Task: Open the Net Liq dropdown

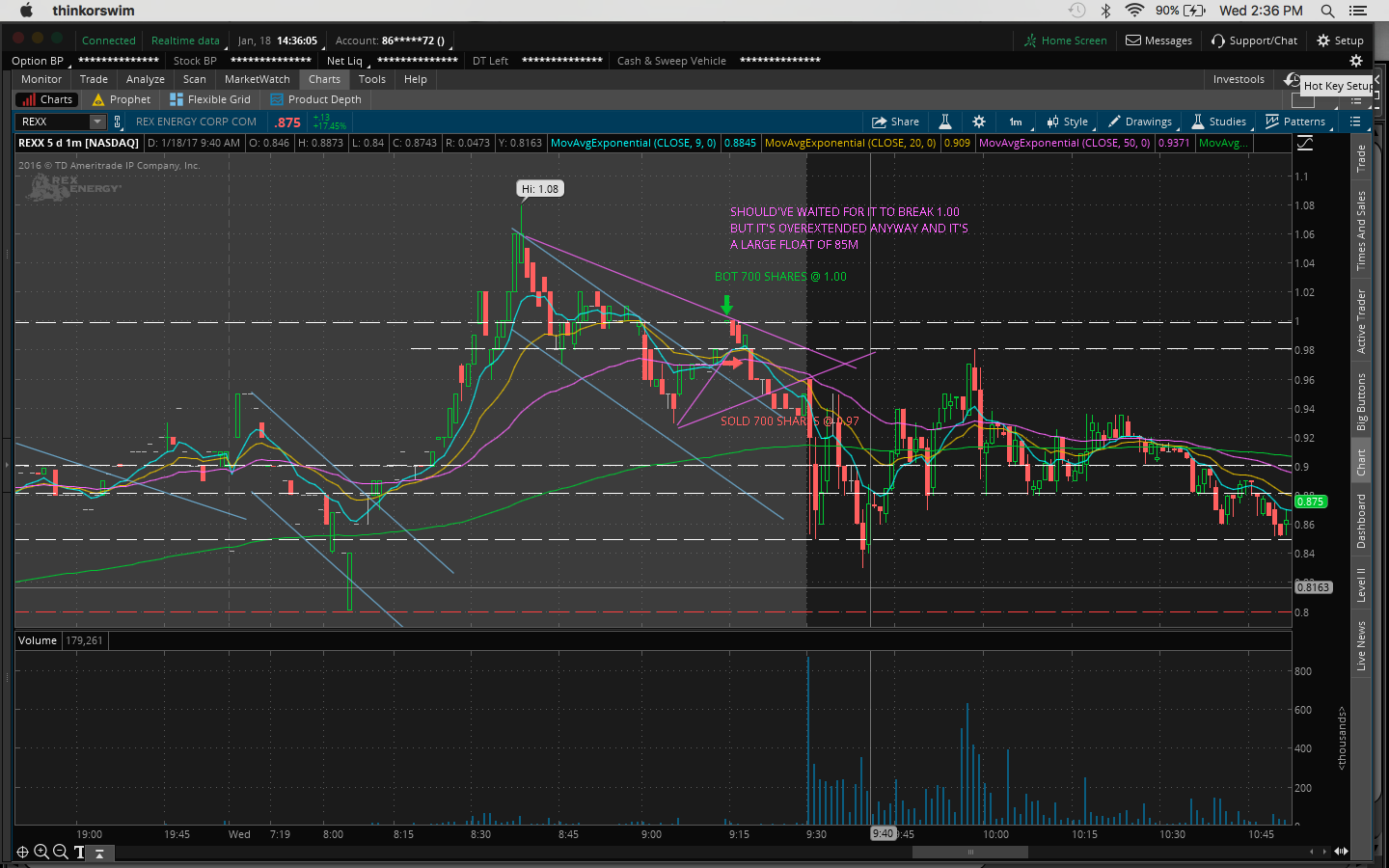Action: [344, 61]
